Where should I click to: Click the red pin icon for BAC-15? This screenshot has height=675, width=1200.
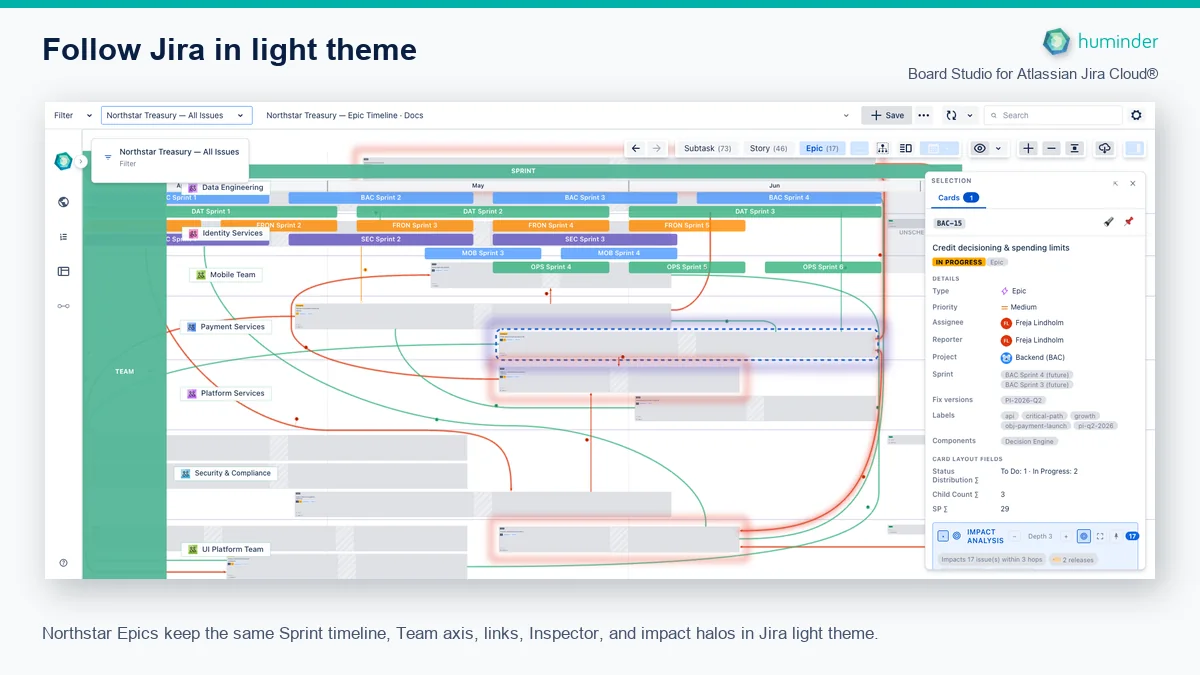point(1128,222)
